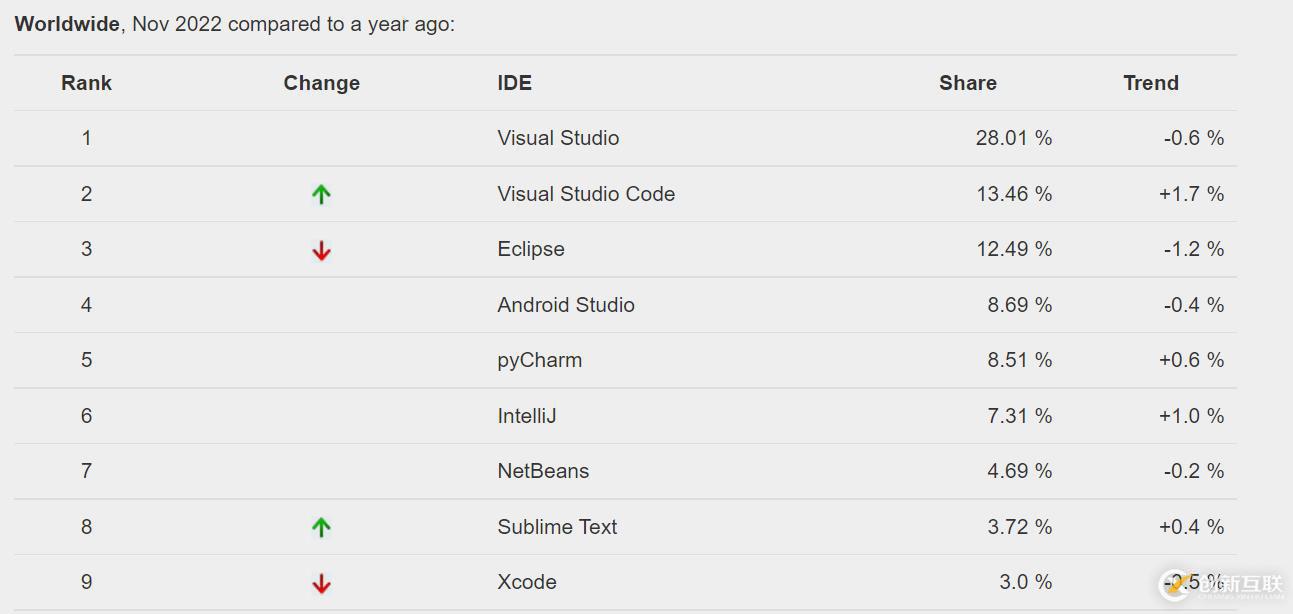Select Sublime Text in the table
This screenshot has height=614, width=1293.
[x=557, y=527]
